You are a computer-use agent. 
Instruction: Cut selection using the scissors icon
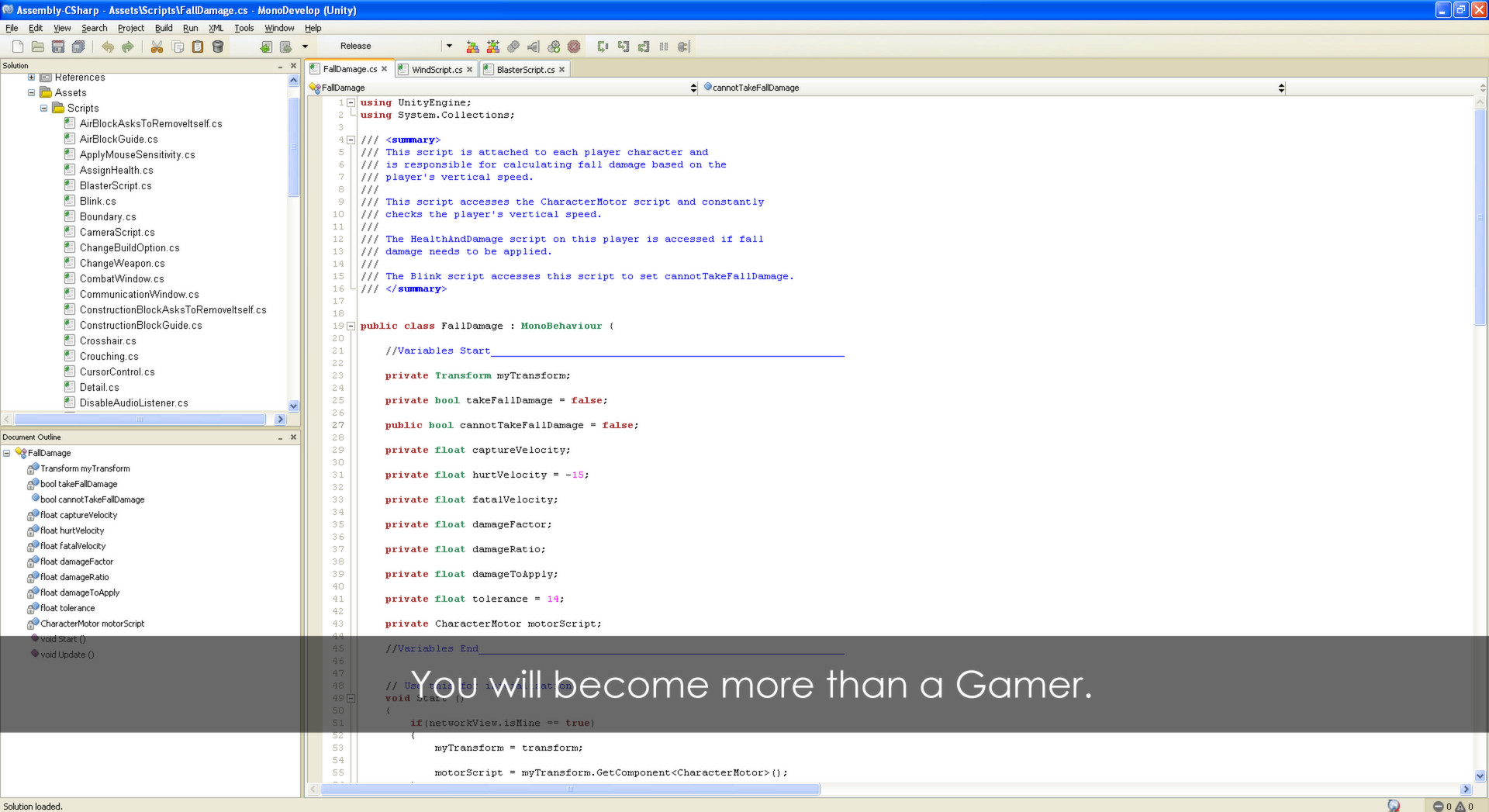[x=157, y=47]
